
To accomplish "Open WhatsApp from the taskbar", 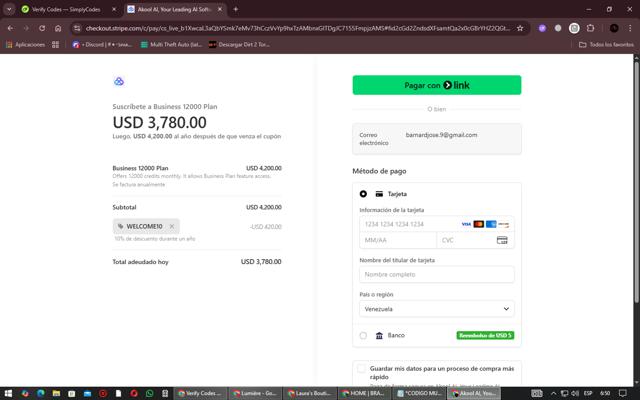I will click(149, 393).
